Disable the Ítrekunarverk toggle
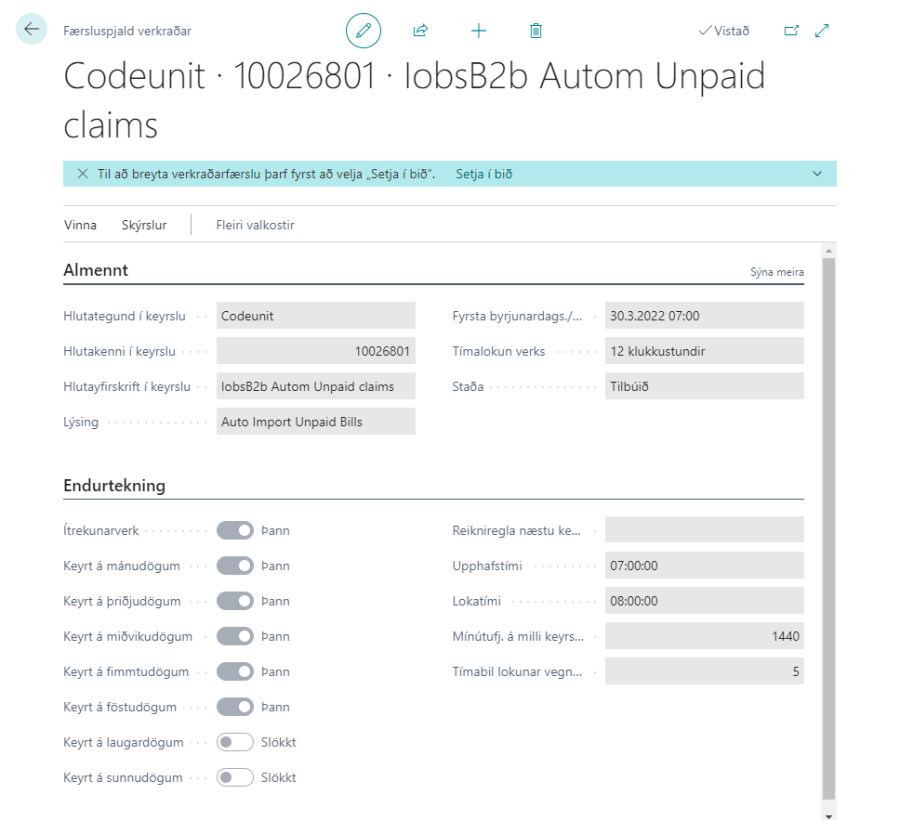900x820 pixels. click(235, 531)
